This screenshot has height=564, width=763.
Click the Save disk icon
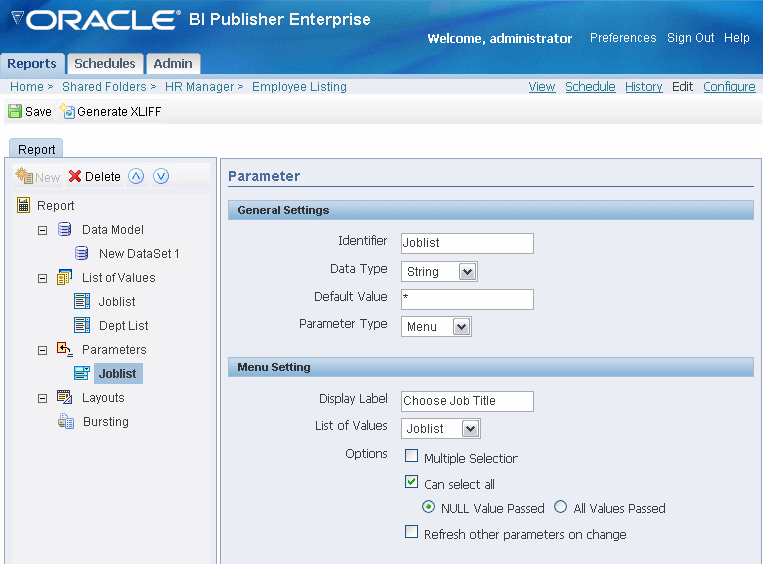coord(15,111)
